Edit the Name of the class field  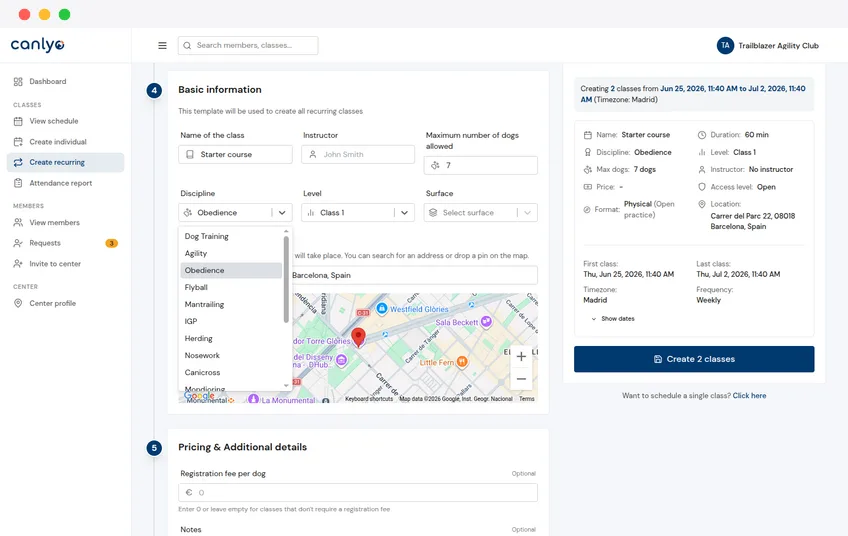pyautogui.click(x=235, y=155)
